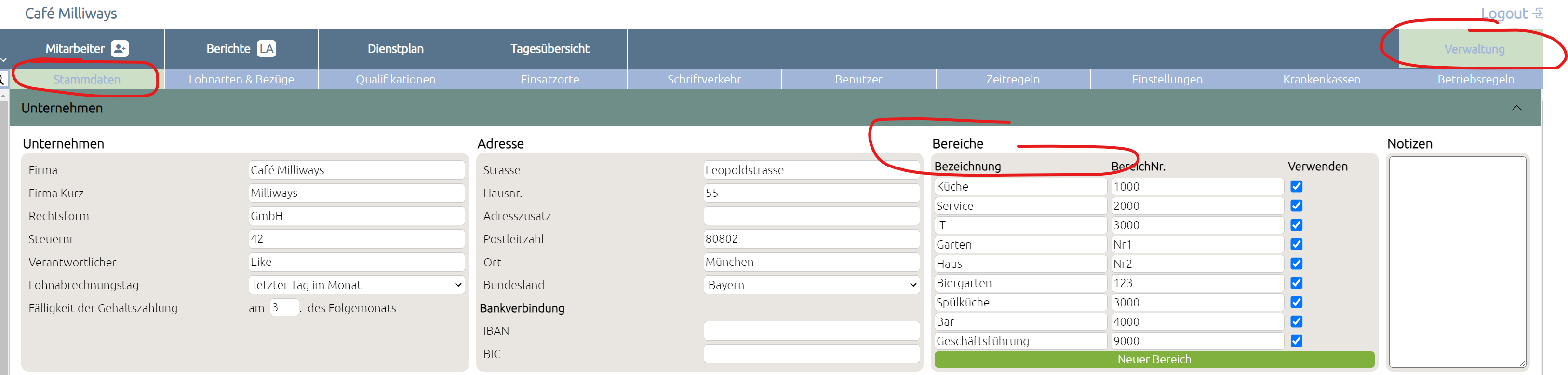The width and height of the screenshot is (1568, 375).
Task: Open the Lohnabrechnungstag dropdown
Action: pos(357,285)
